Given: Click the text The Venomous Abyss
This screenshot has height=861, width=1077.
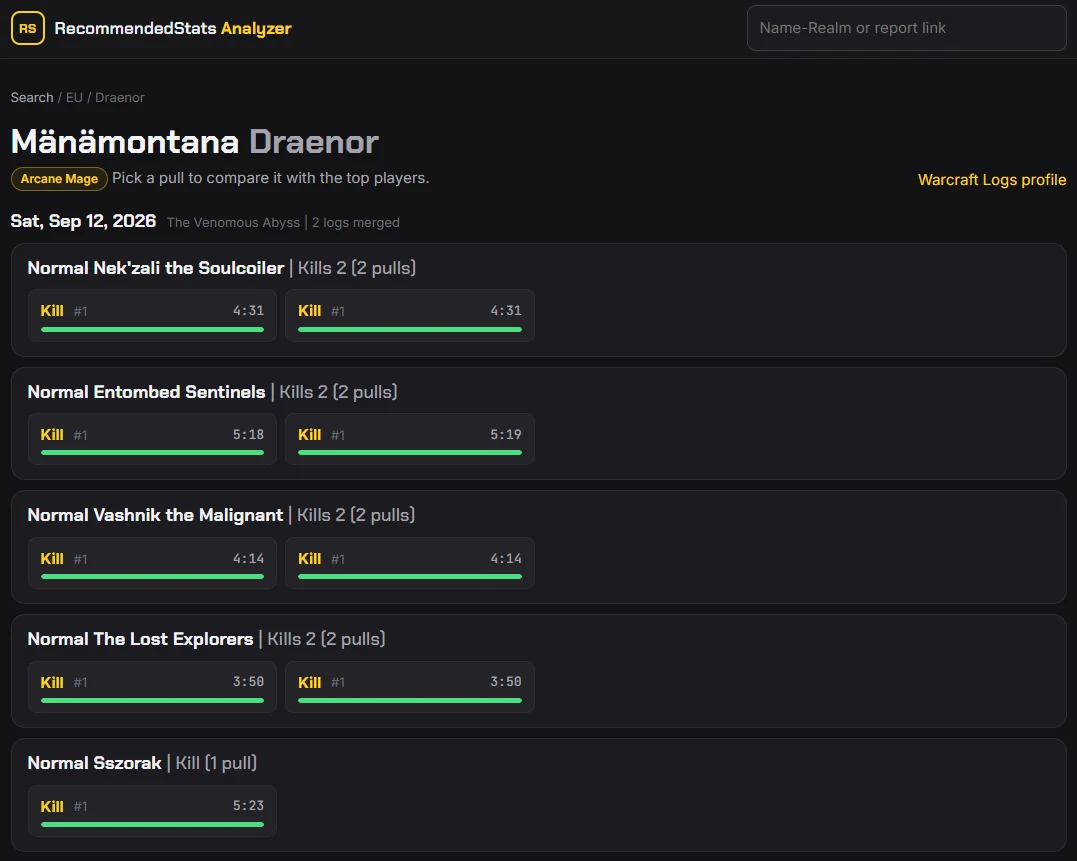Looking at the screenshot, I should pyautogui.click(x=234, y=222).
